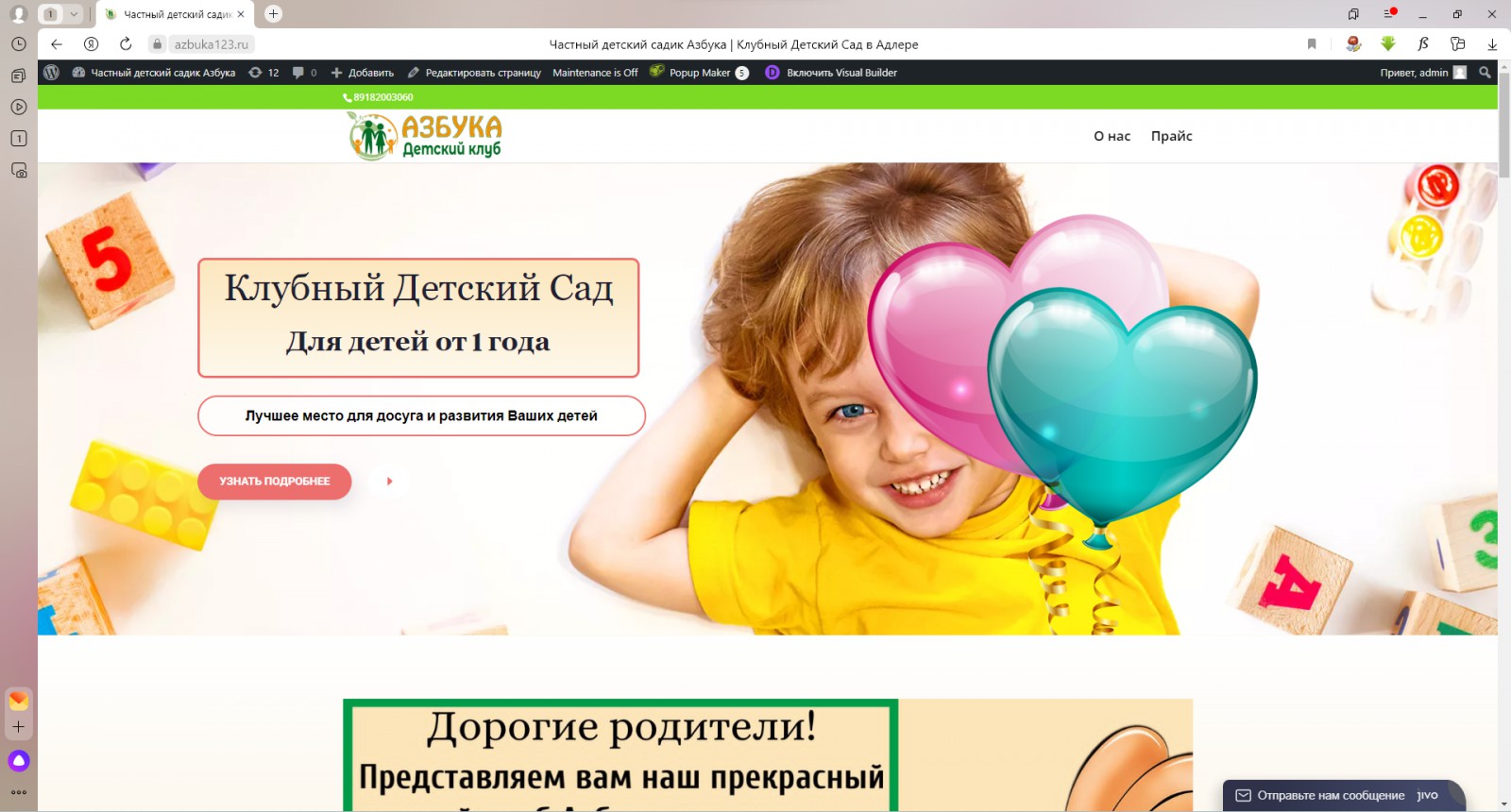Show open tabs counter

(51, 14)
